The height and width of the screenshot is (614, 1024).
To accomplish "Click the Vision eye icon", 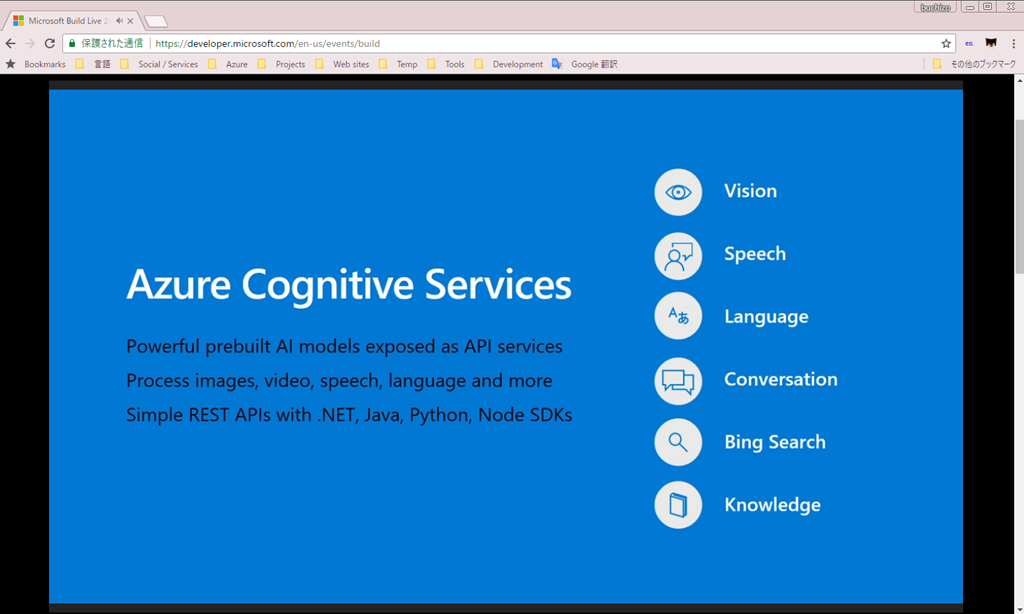I will [x=678, y=192].
